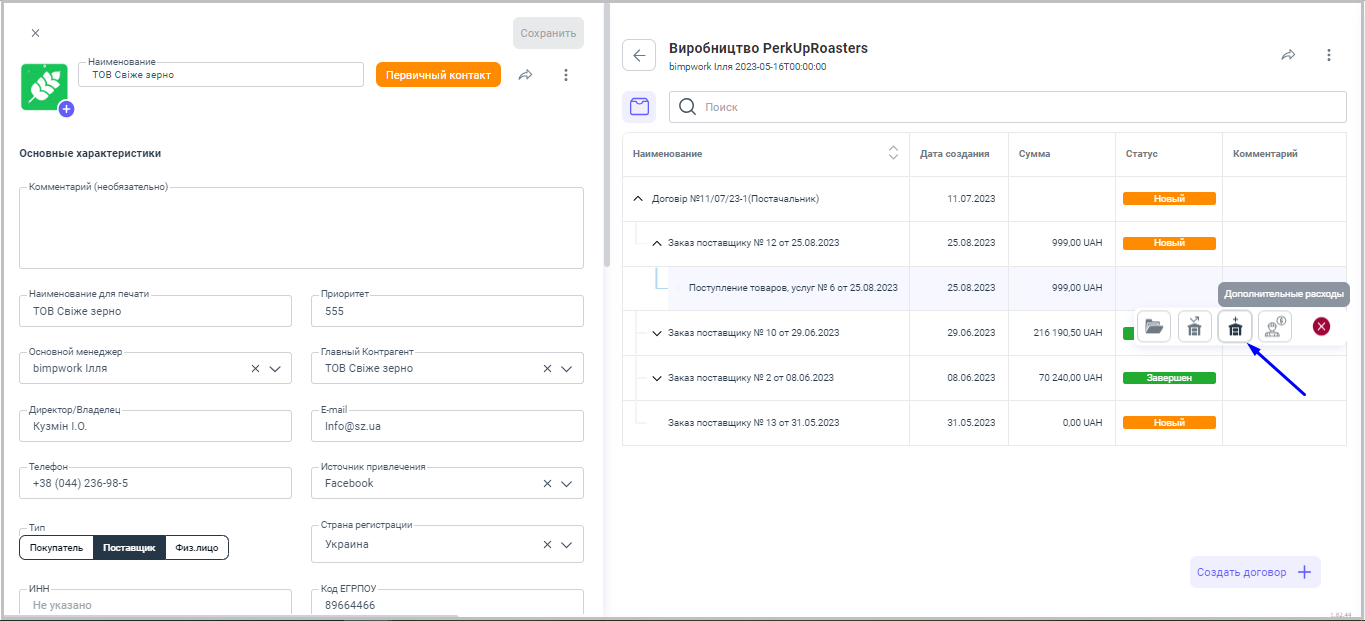Viewport: 1365px width, 621px height.
Task: Click Создать договор button
Action: (x=1254, y=572)
